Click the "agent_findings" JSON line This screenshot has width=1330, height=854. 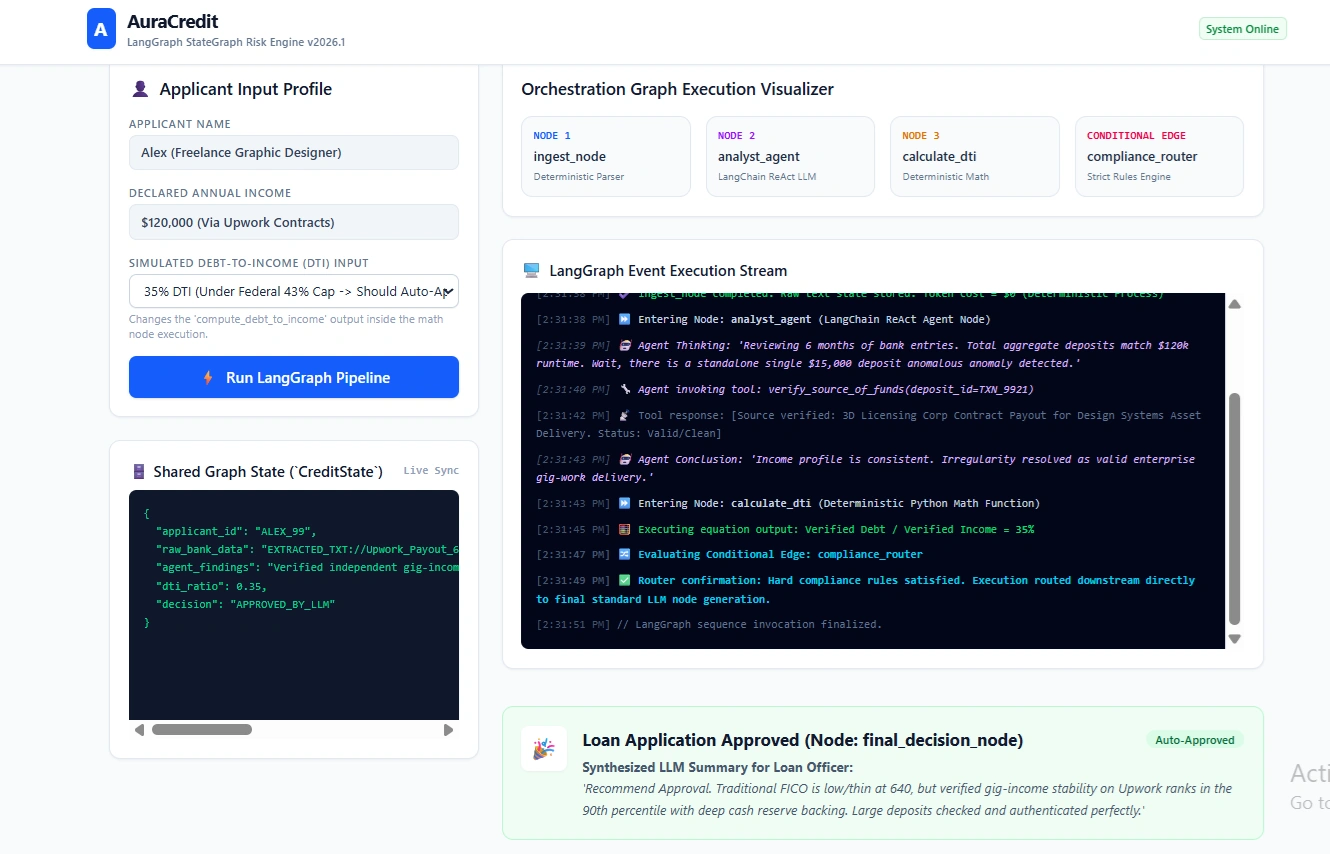tap(307, 567)
